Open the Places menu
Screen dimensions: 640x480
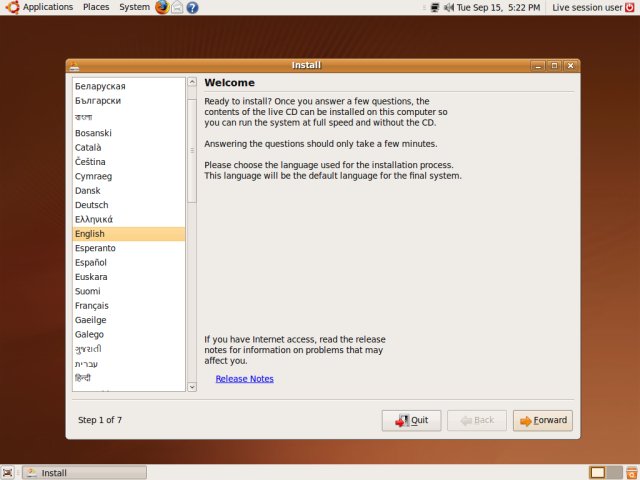(96, 7)
